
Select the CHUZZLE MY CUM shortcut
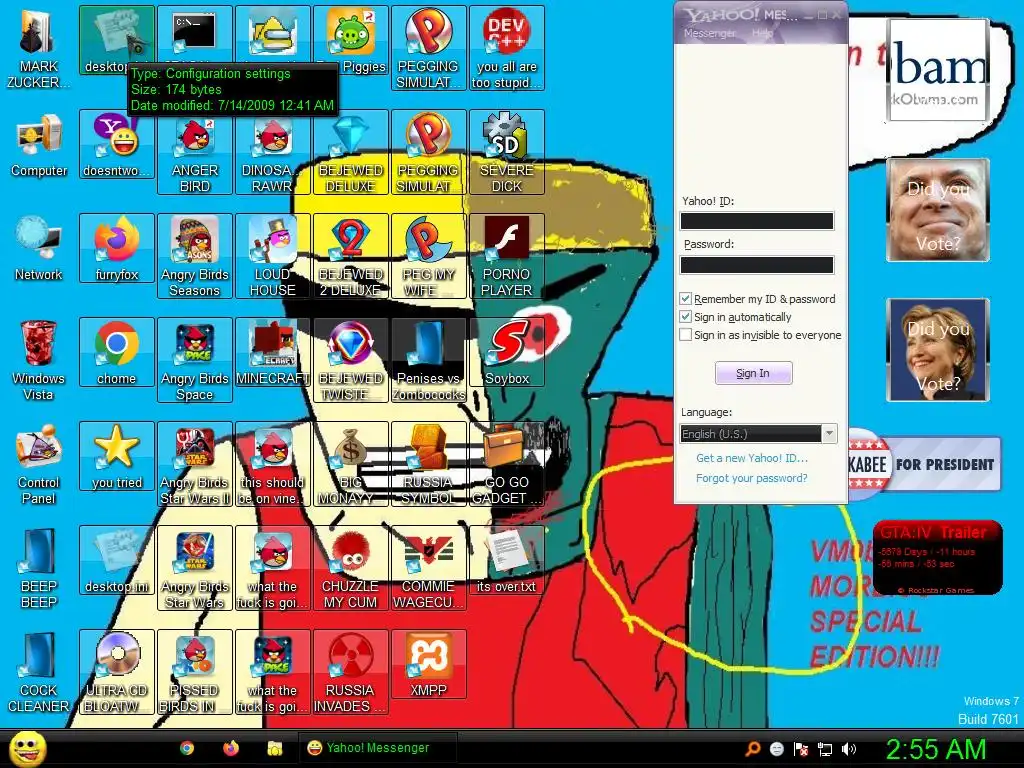point(351,568)
